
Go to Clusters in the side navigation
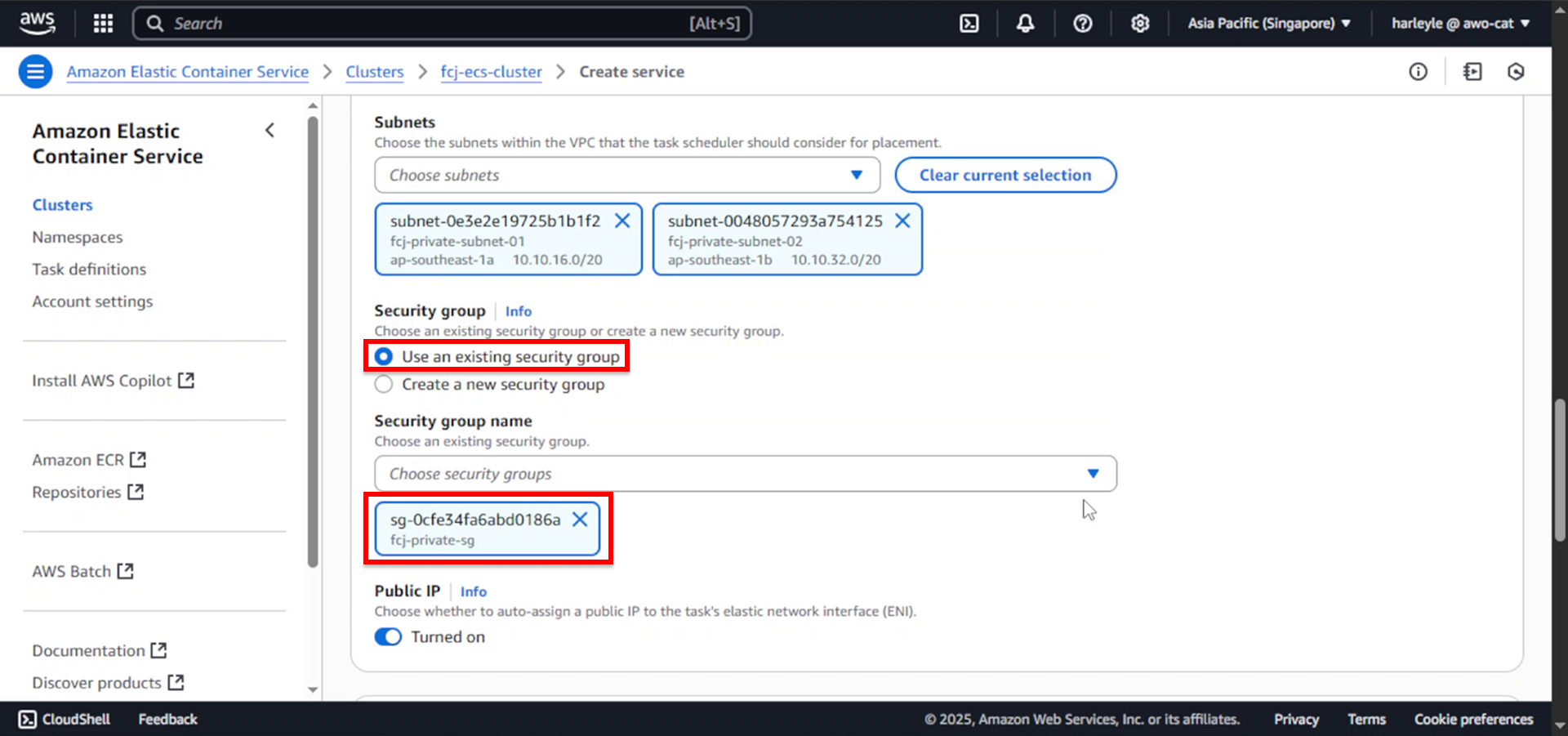click(62, 205)
